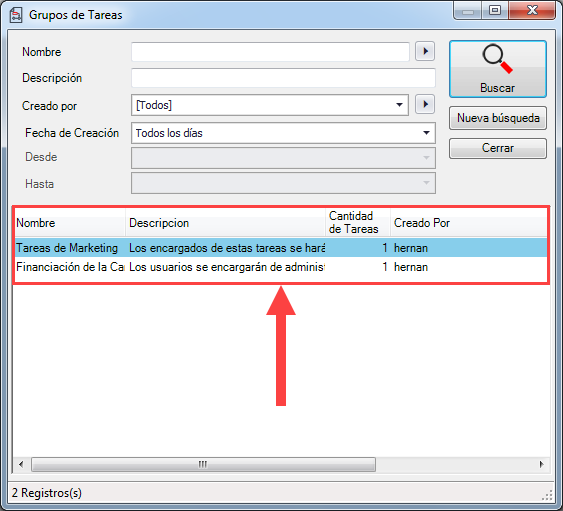Sort by the Descripcion column header
The height and width of the screenshot is (511, 563).
pyautogui.click(x=225, y=223)
